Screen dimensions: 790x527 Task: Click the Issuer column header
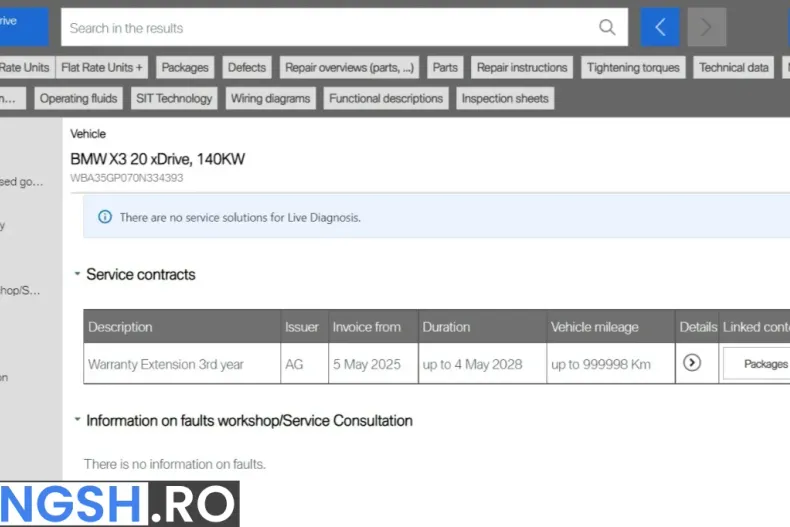point(304,326)
